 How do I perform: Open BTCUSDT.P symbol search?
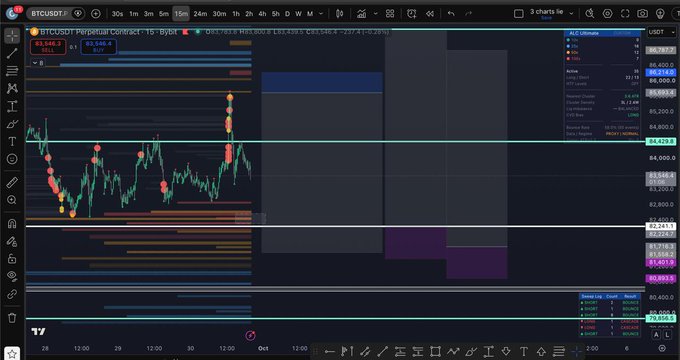[49, 14]
